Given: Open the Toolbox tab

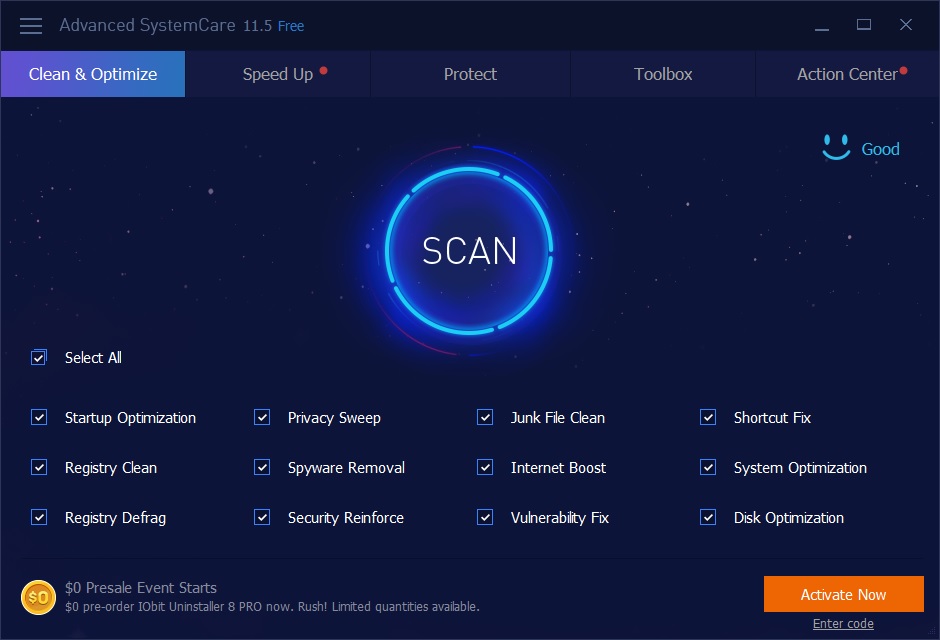Looking at the screenshot, I should tap(663, 74).
